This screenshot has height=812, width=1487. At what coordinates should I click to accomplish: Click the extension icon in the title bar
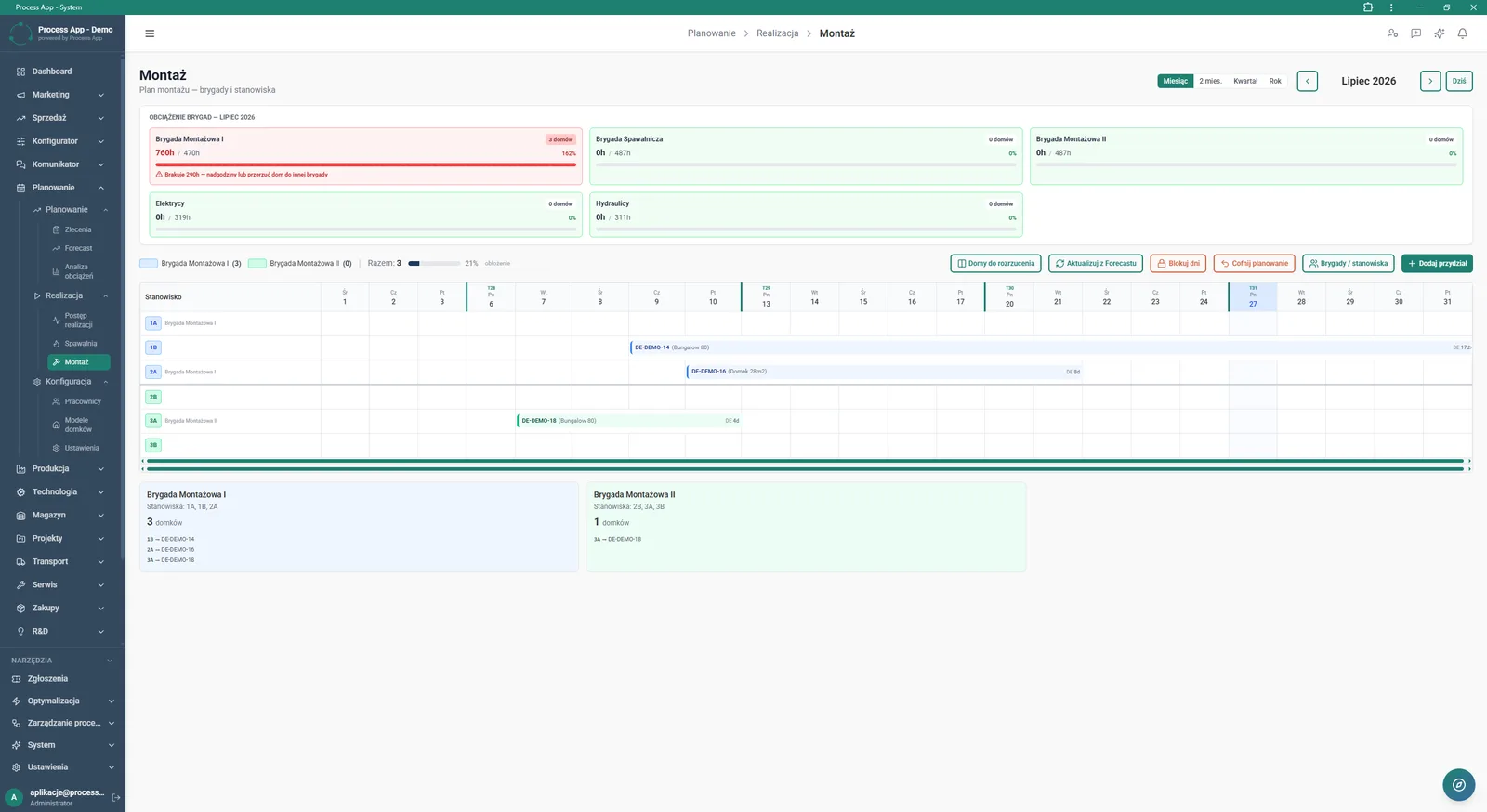(x=1368, y=7)
